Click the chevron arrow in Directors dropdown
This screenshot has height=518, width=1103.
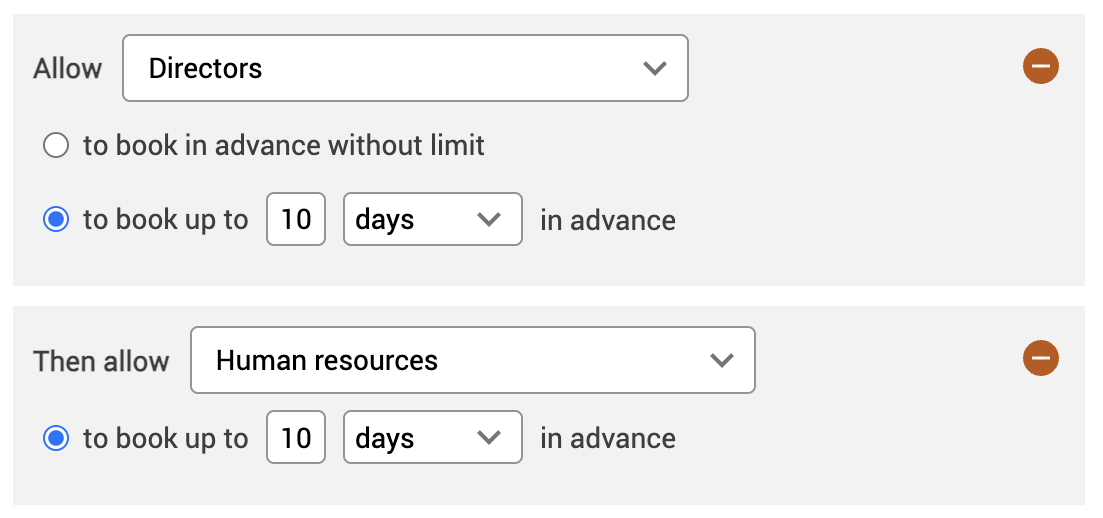click(655, 69)
